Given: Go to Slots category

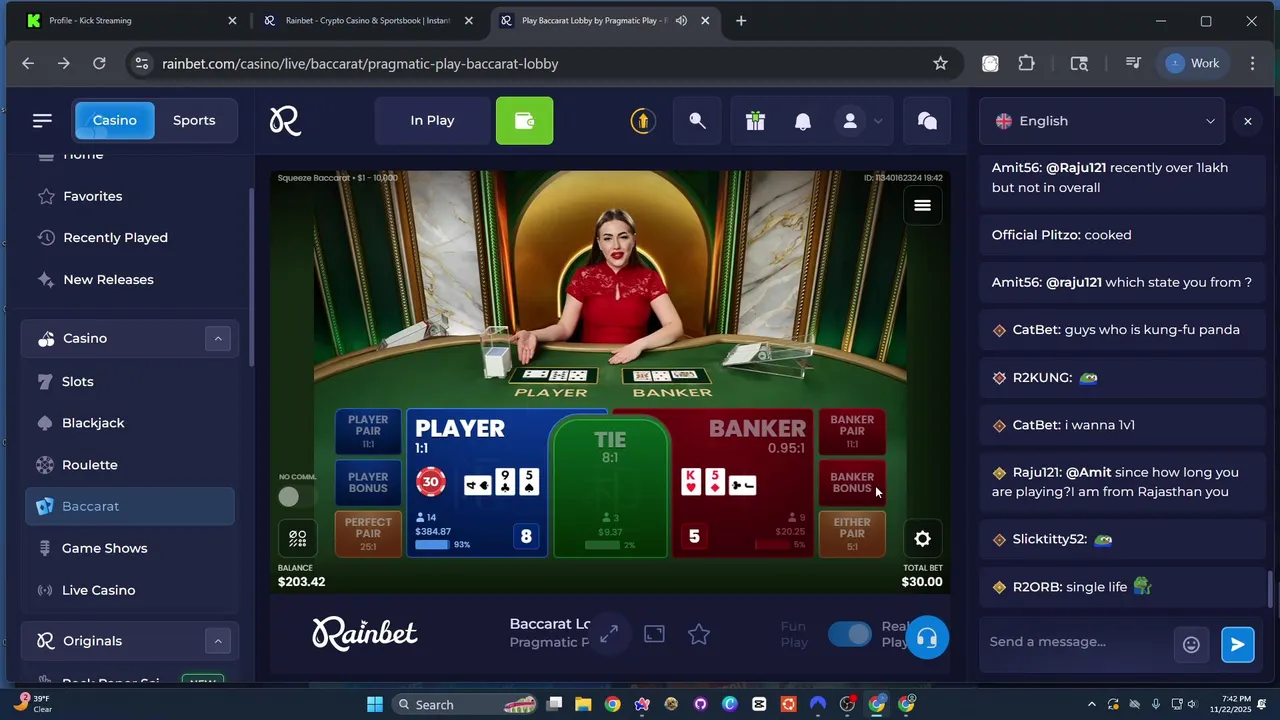Looking at the screenshot, I should click(130, 381).
